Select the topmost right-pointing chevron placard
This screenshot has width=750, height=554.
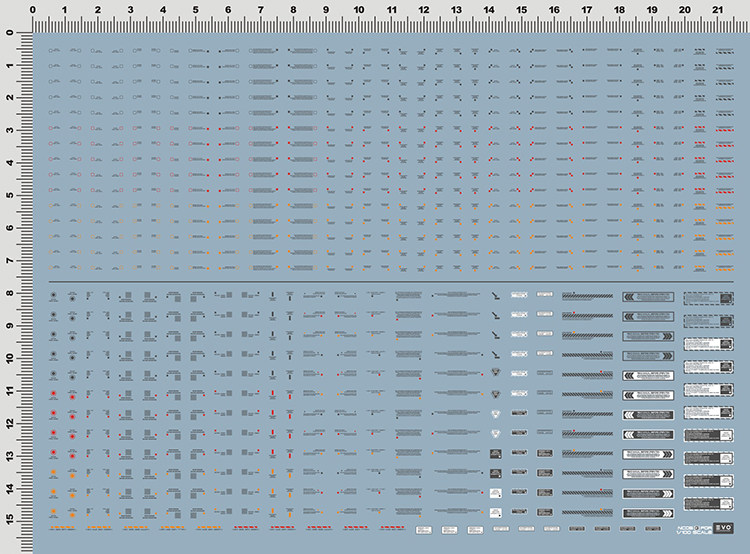pyautogui.click(x=648, y=336)
